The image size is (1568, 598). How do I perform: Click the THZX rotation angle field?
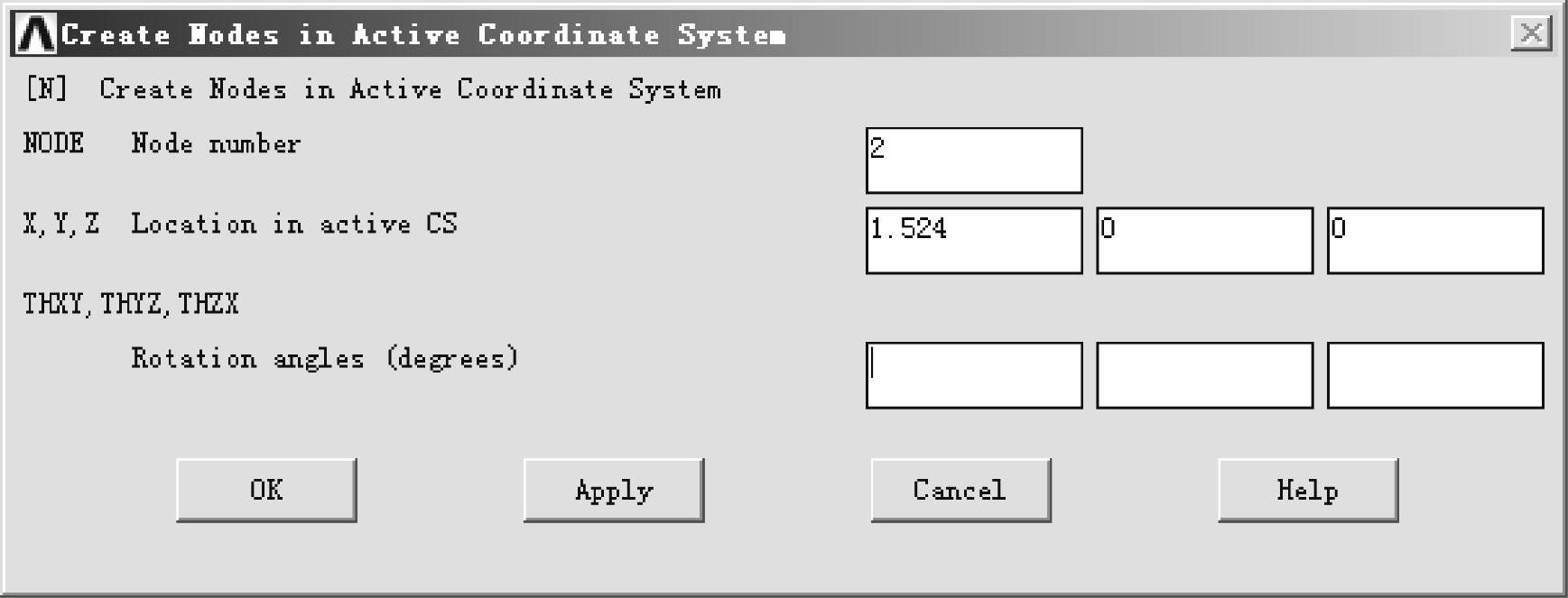(x=1434, y=375)
